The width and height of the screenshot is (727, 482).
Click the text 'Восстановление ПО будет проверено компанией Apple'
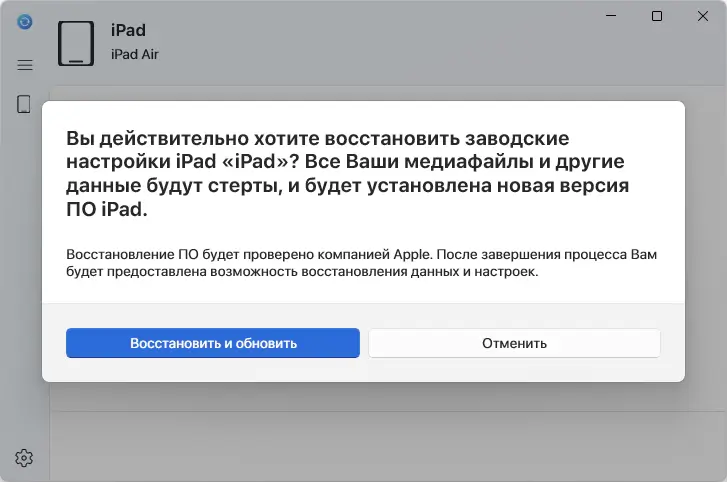coord(249,254)
